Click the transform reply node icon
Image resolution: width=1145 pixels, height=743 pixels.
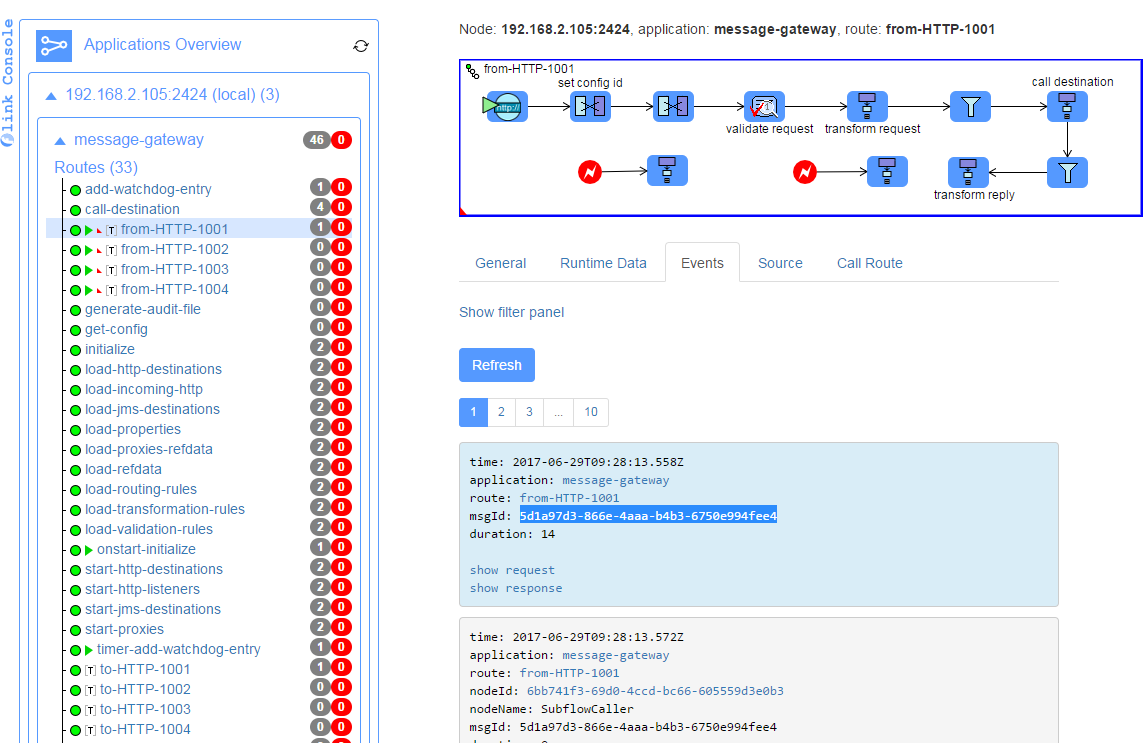point(967,172)
